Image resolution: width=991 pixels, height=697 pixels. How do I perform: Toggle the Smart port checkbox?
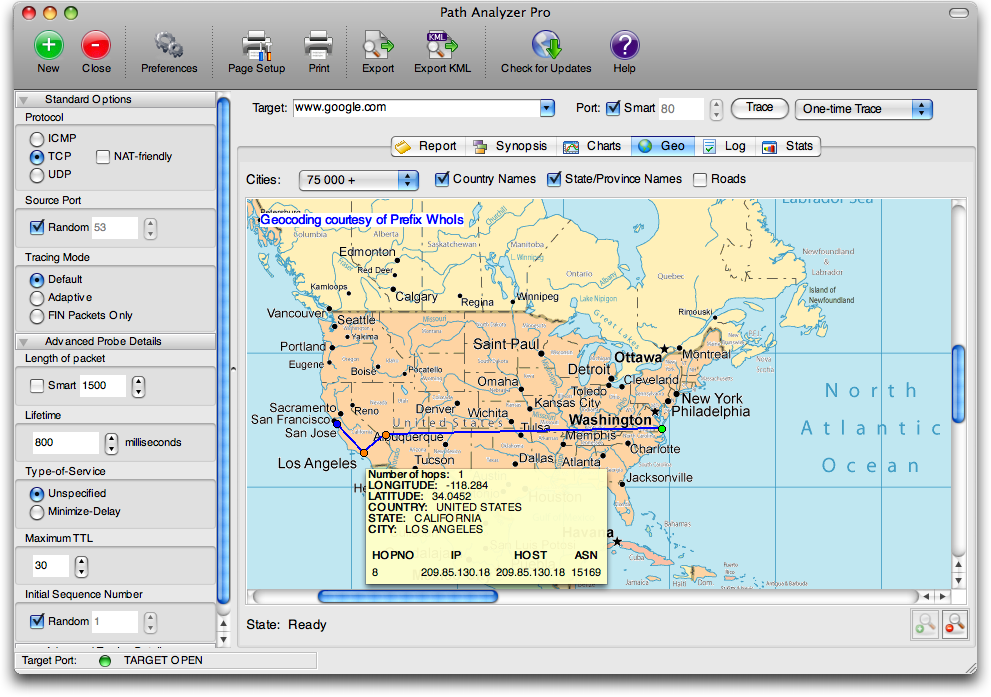tap(613, 108)
